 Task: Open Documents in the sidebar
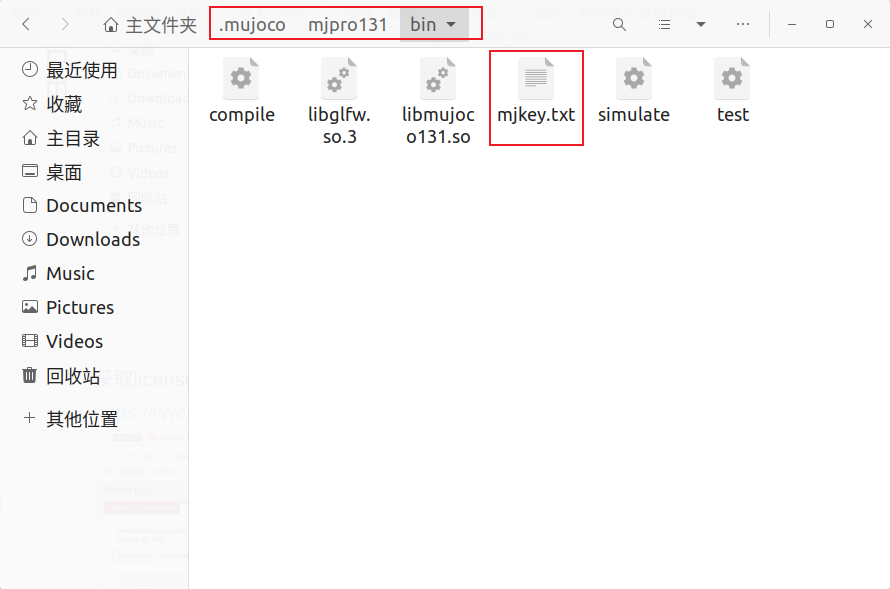[94, 205]
